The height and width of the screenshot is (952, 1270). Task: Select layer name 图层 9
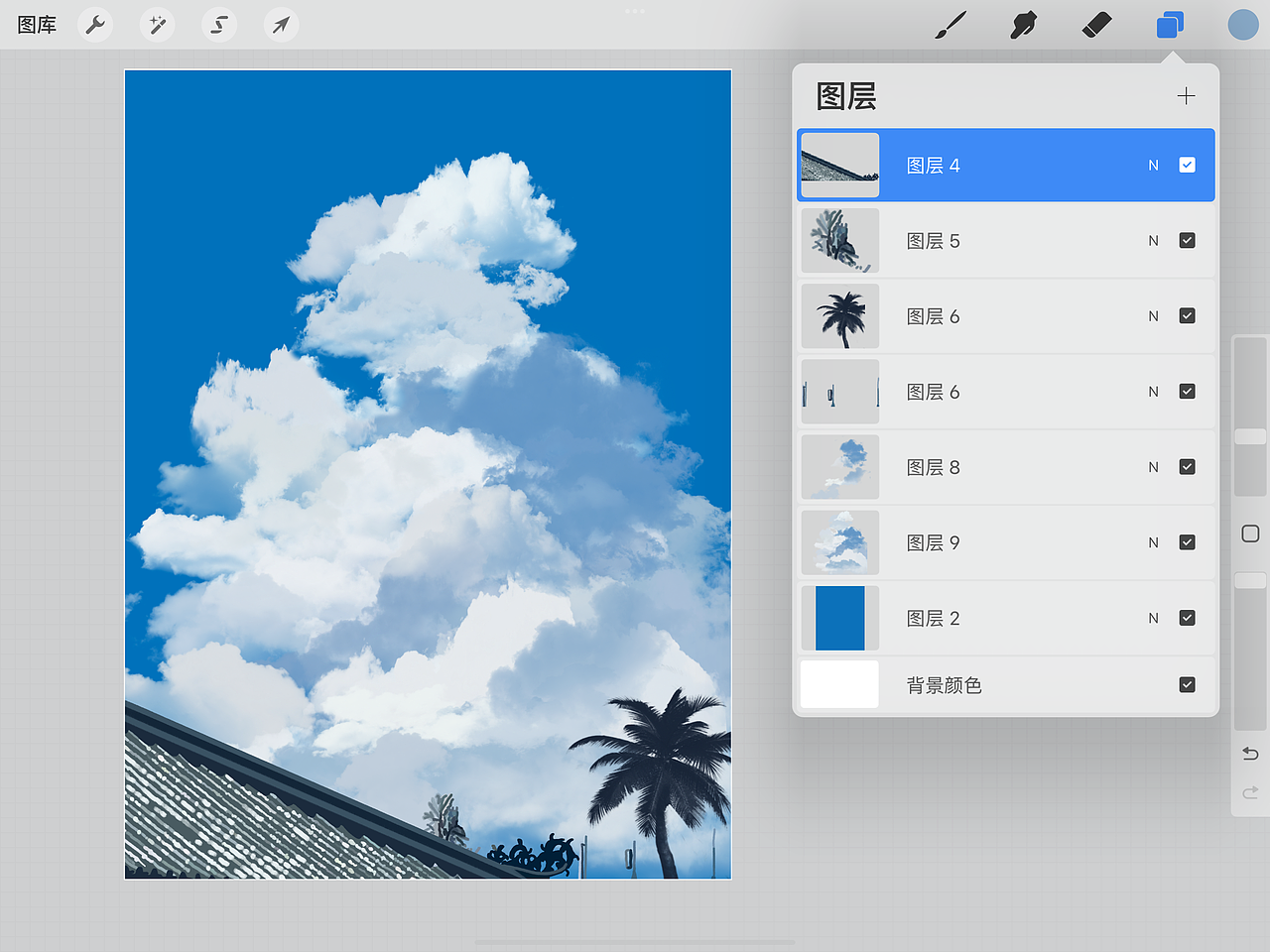pos(933,542)
